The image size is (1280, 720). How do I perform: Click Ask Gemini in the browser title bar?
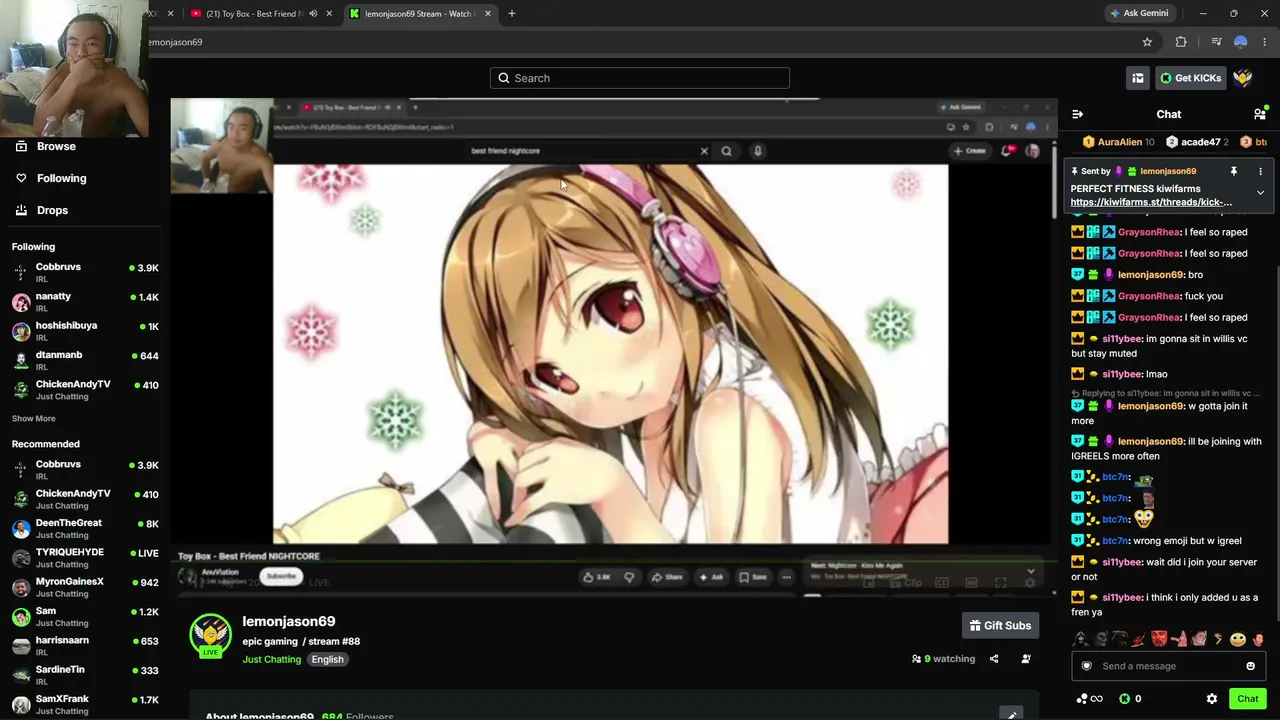click(x=1139, y=14)
